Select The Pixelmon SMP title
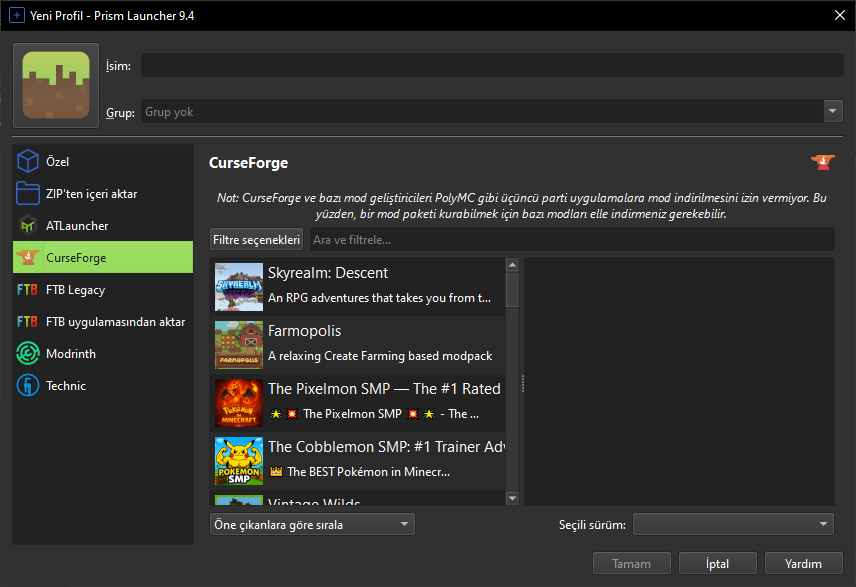Image resolution: width=856 pixels, height=587 pixels. click(x=384, y=388)
